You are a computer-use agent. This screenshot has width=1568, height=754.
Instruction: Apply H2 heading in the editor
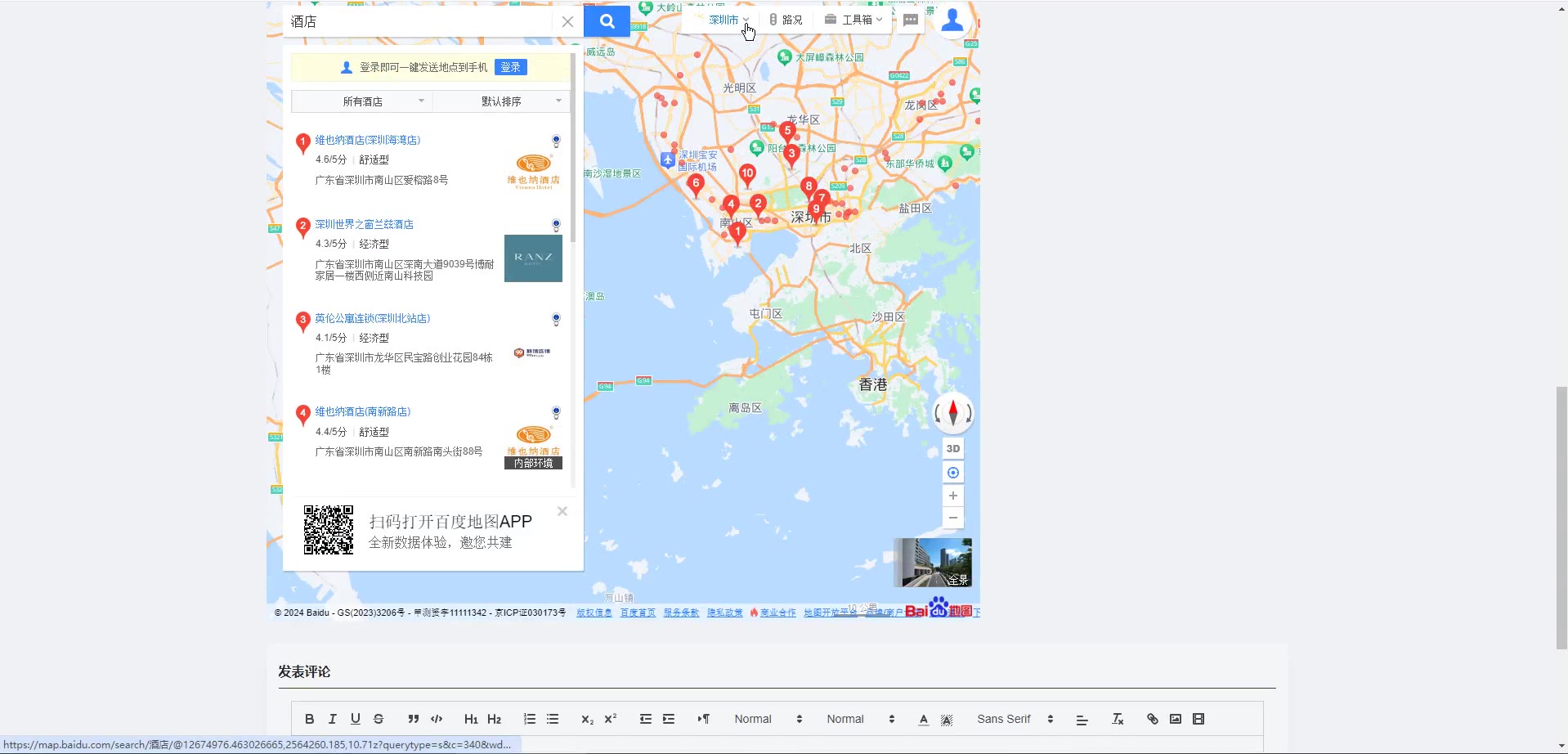(x=494, y=719)
